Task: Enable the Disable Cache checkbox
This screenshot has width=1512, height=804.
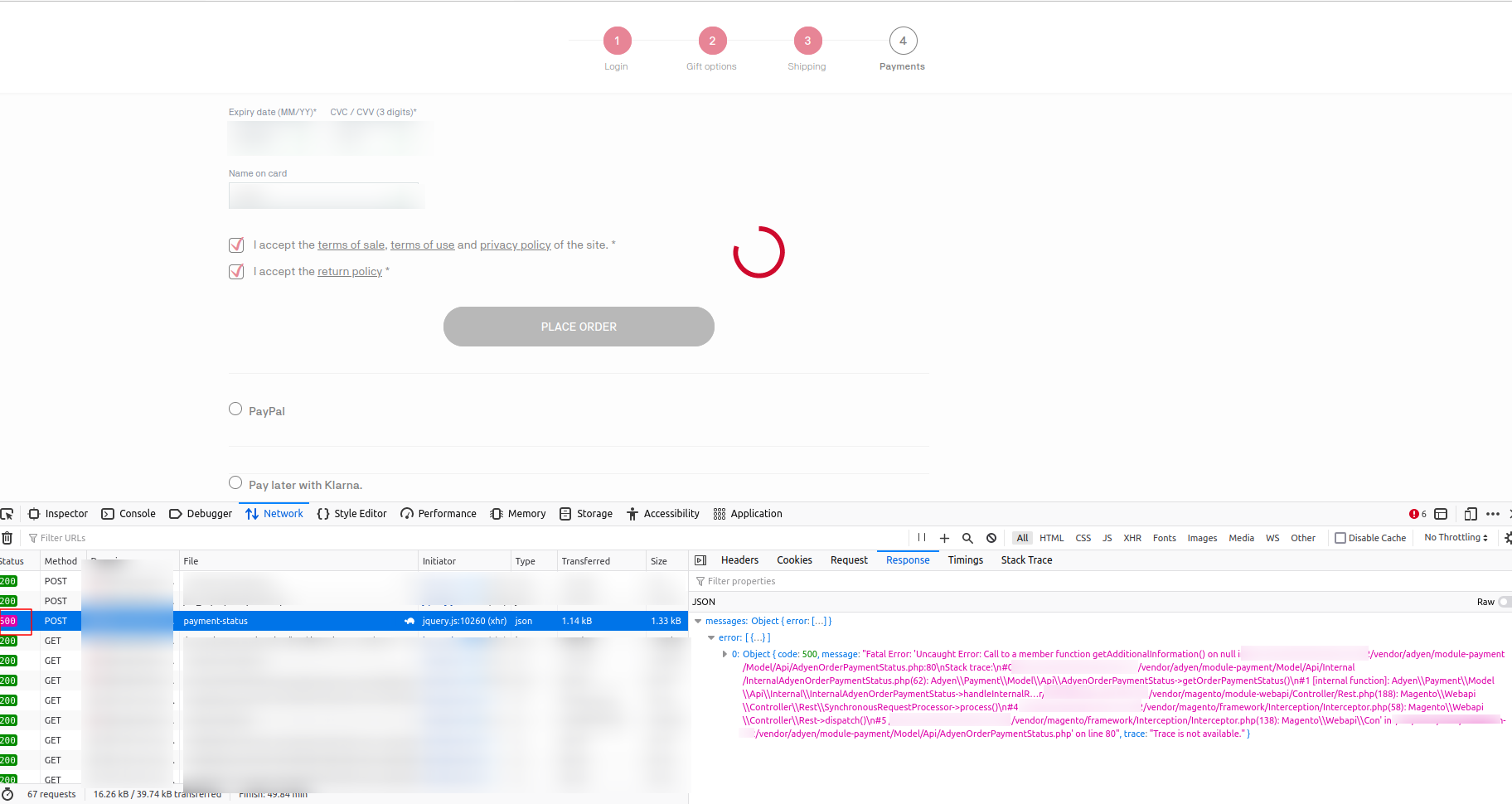Action: click(1340, 537)
